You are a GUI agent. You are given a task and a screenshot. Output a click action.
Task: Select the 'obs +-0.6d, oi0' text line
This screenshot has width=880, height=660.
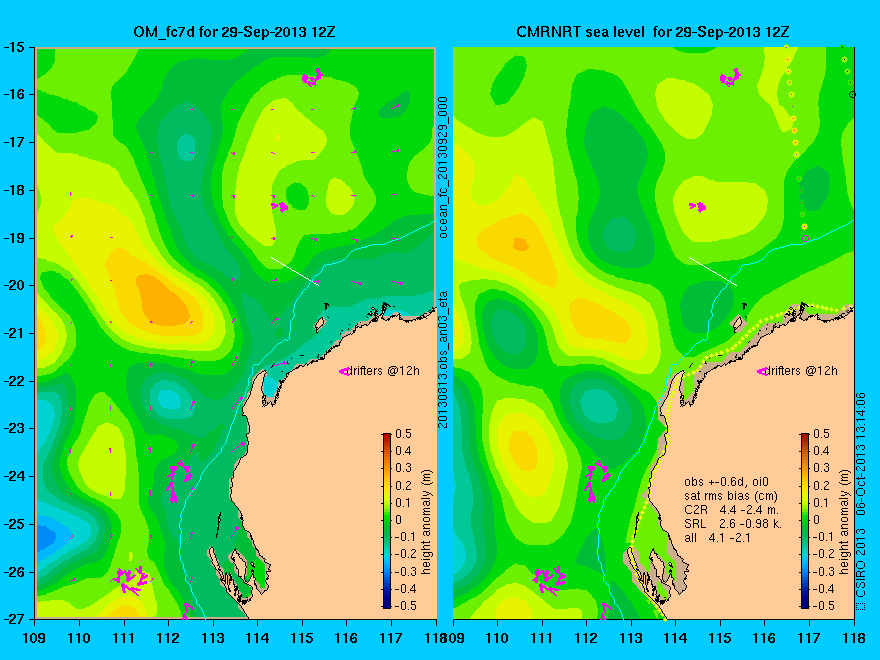coord(726,482)
